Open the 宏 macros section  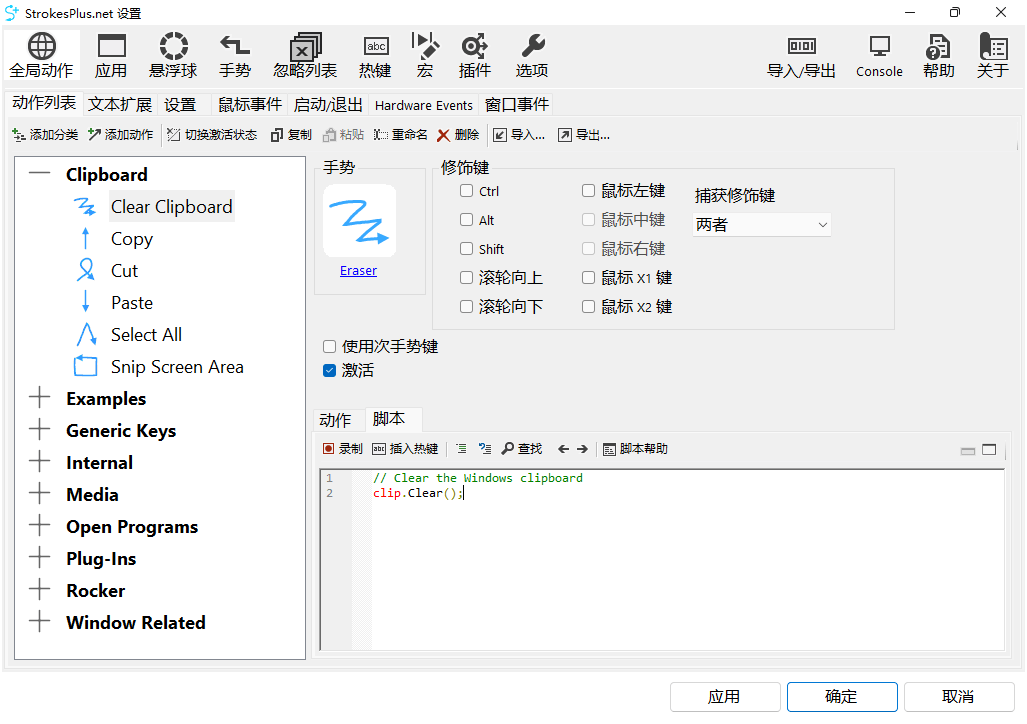pyautogui.click(x=425, y=55)
